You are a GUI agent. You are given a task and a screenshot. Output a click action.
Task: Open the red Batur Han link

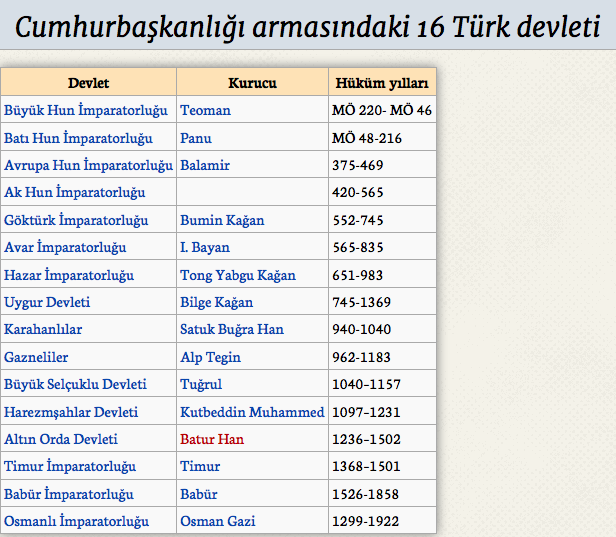coord(212,439)
